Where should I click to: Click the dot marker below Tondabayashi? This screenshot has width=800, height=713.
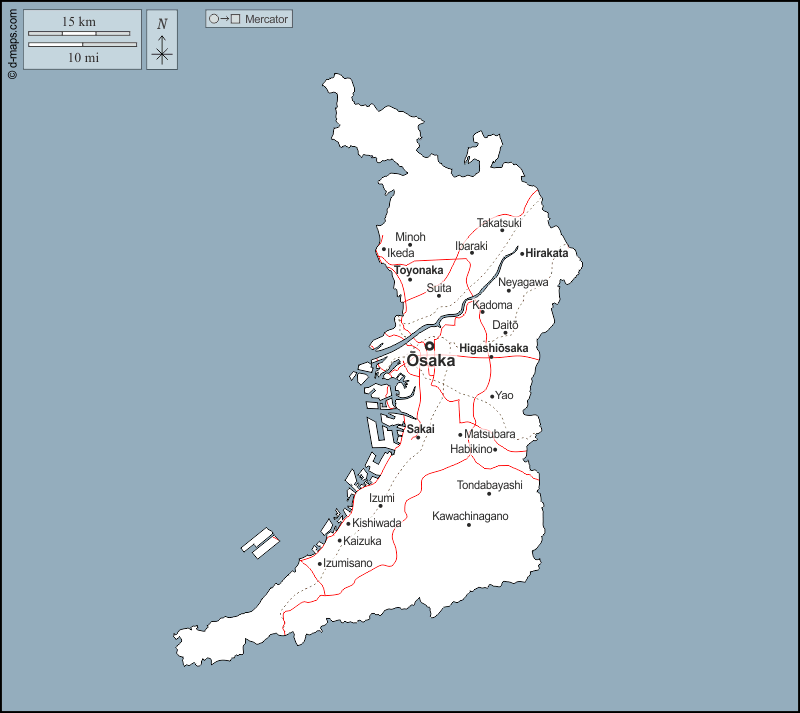(x=489, y=494)
